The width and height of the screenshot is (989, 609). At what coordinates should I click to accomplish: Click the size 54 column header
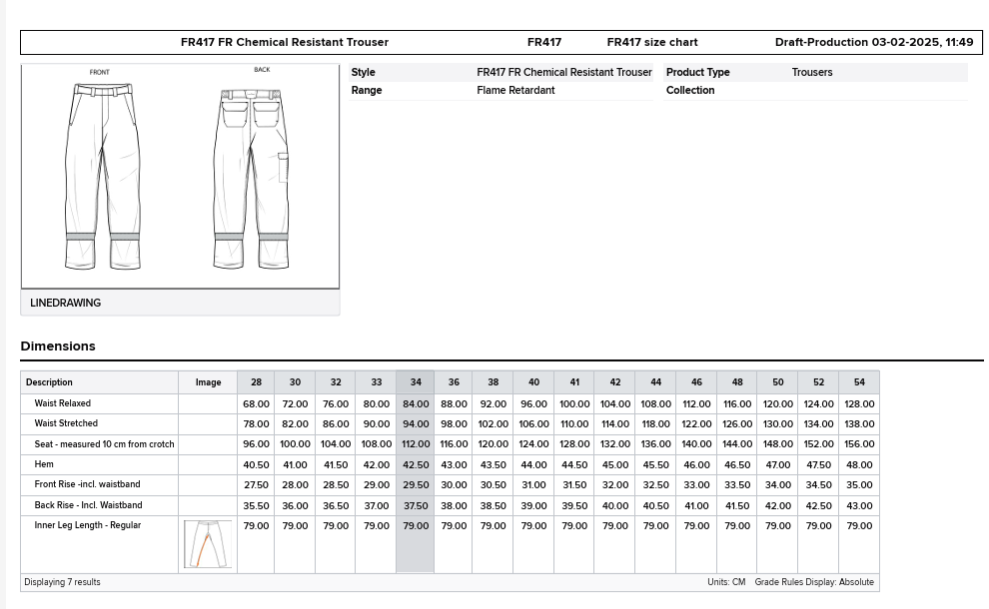coord(858,382)
